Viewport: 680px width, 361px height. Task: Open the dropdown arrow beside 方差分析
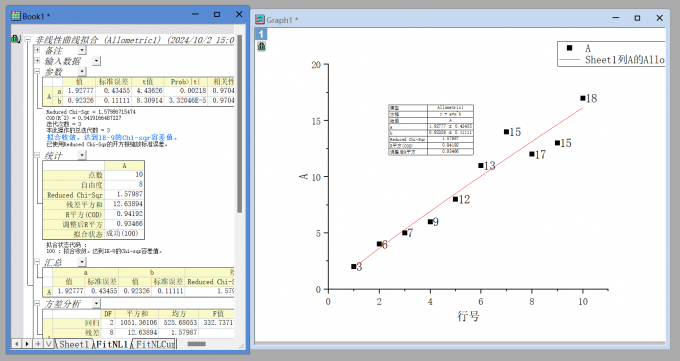[x=96, y=304]
